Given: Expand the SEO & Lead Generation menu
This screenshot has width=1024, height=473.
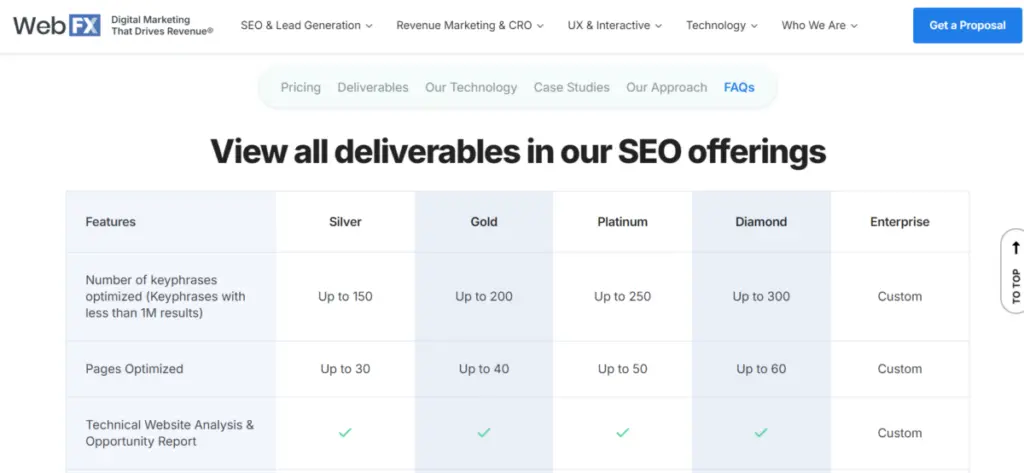Looking at the screenshot, I should pos(306,25).
